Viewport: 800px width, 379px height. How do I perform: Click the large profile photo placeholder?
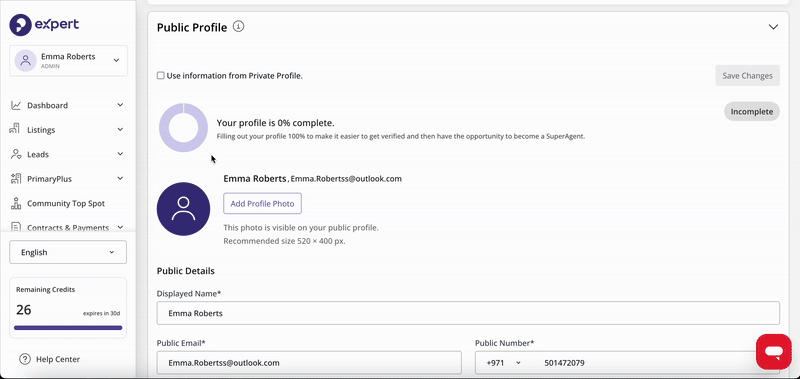[x=183, y=209]
